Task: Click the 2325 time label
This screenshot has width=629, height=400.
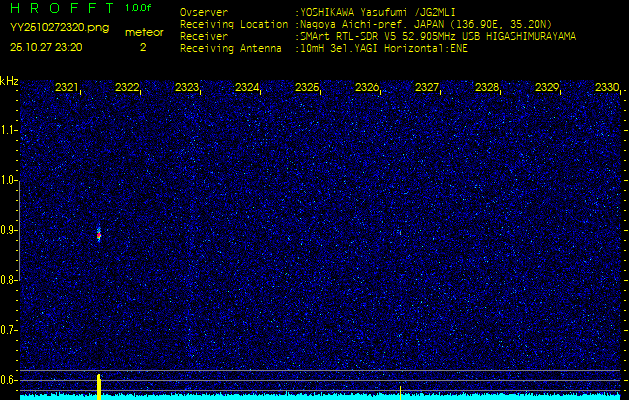Action: (307, 88)
